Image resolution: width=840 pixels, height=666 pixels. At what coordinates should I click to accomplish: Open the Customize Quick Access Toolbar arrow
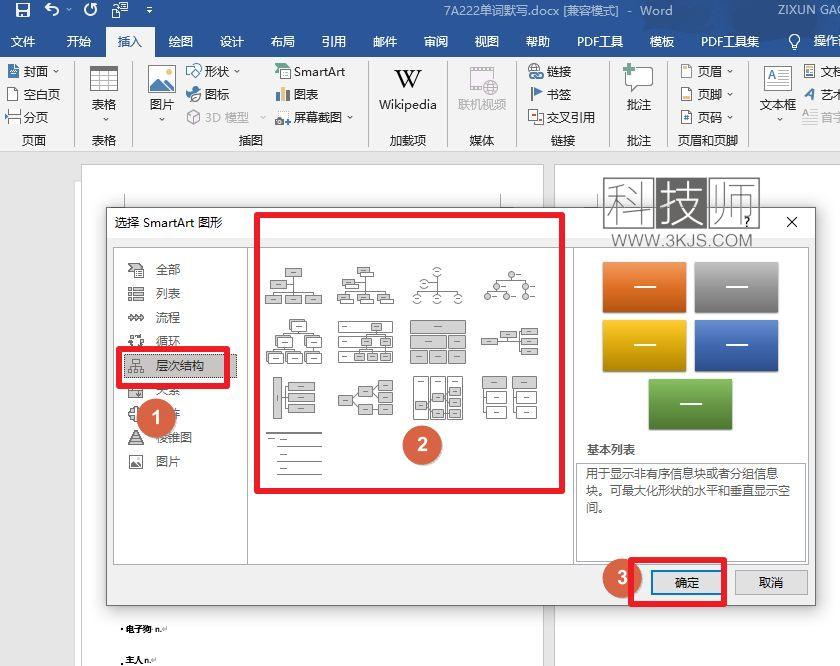coord(149,10)
